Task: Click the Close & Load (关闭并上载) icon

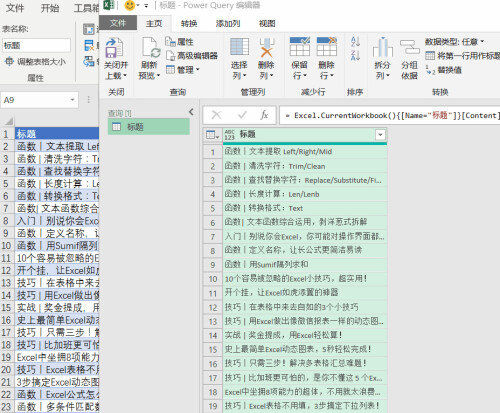Action: click(x=114, y=48)
